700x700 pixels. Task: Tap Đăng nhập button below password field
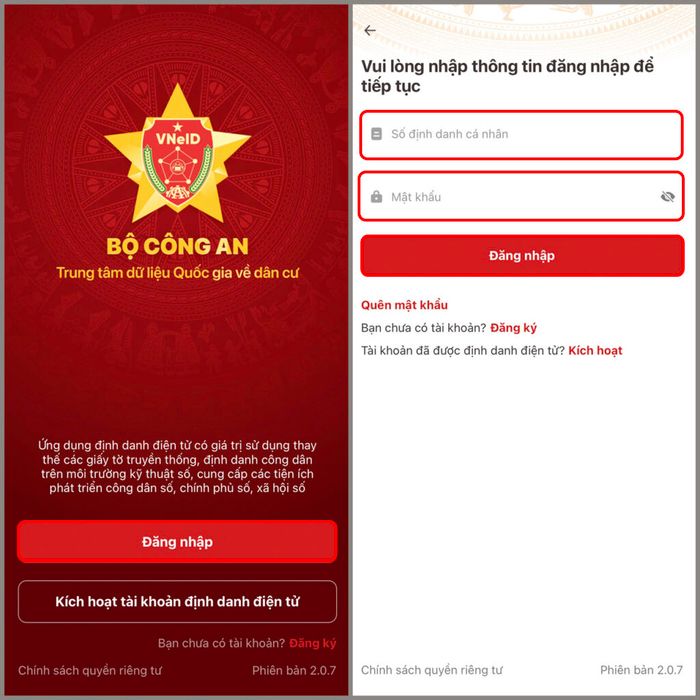point(522,255)
